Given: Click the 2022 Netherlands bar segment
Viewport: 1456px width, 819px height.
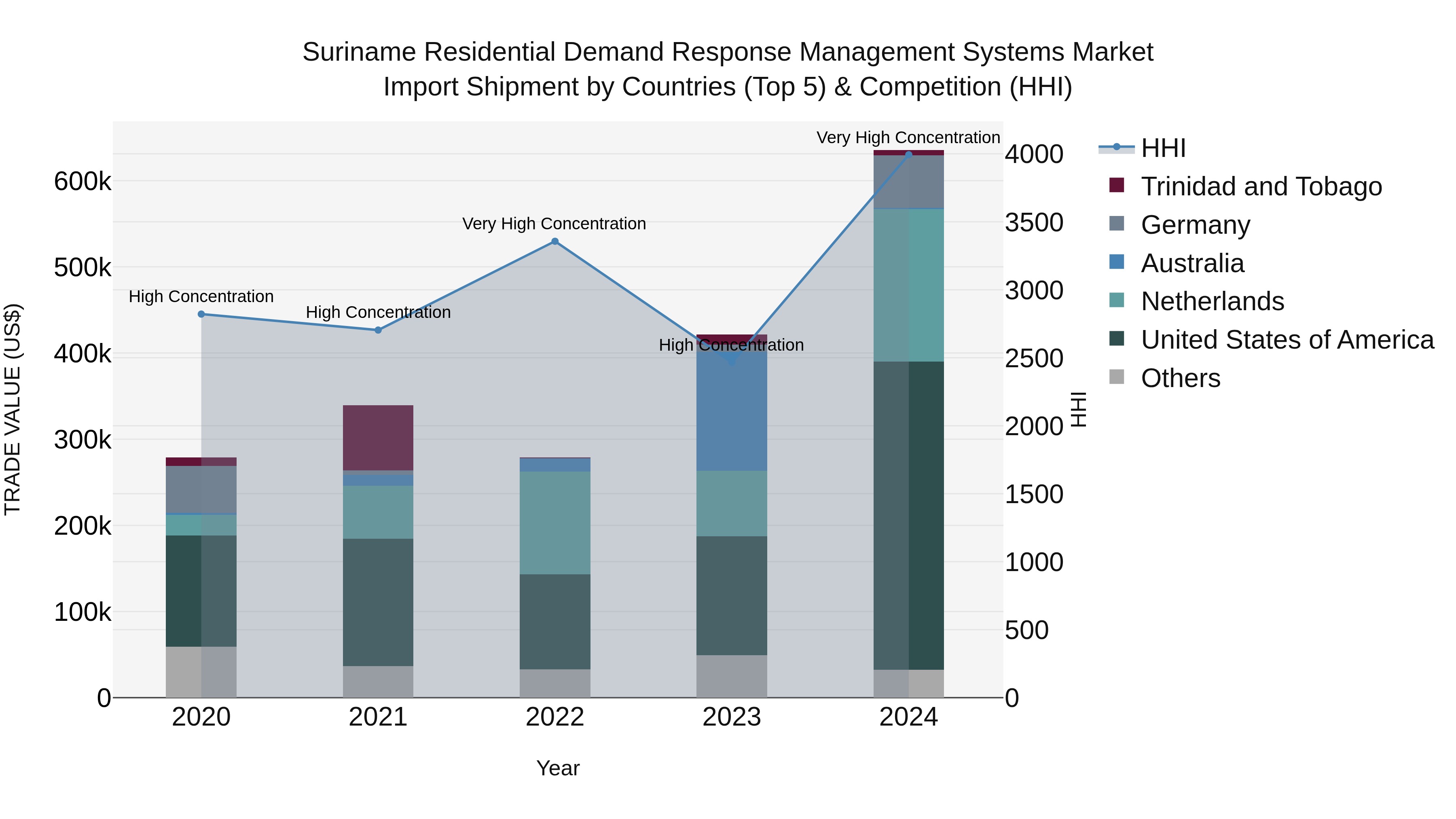Looking at the screenshot, I should [x=555, y=523].
